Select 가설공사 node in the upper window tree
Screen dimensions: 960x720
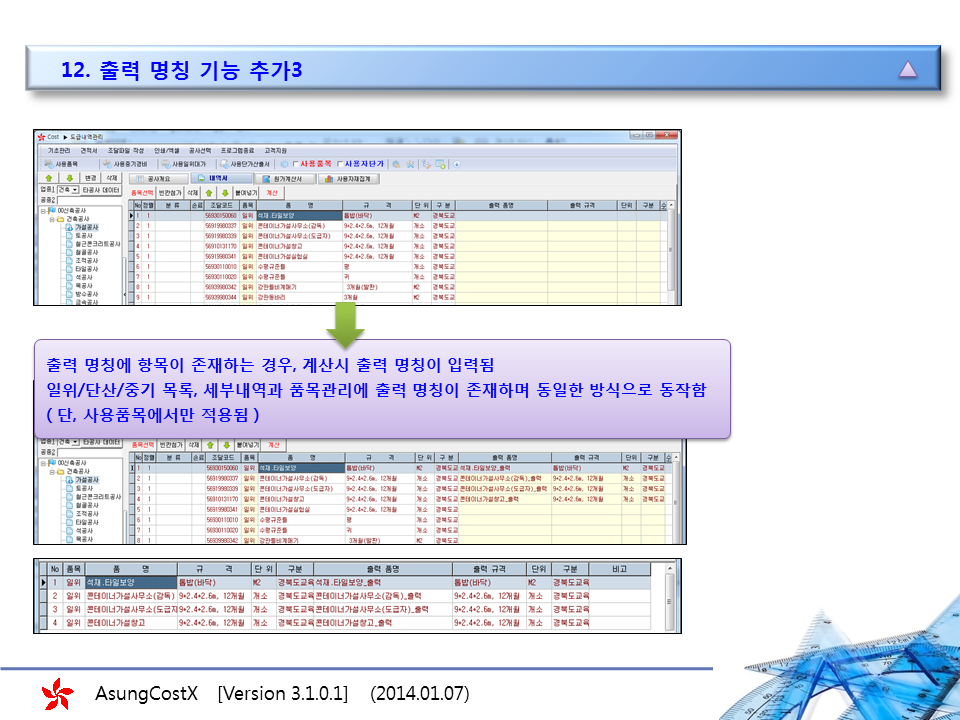click(86, 227)
